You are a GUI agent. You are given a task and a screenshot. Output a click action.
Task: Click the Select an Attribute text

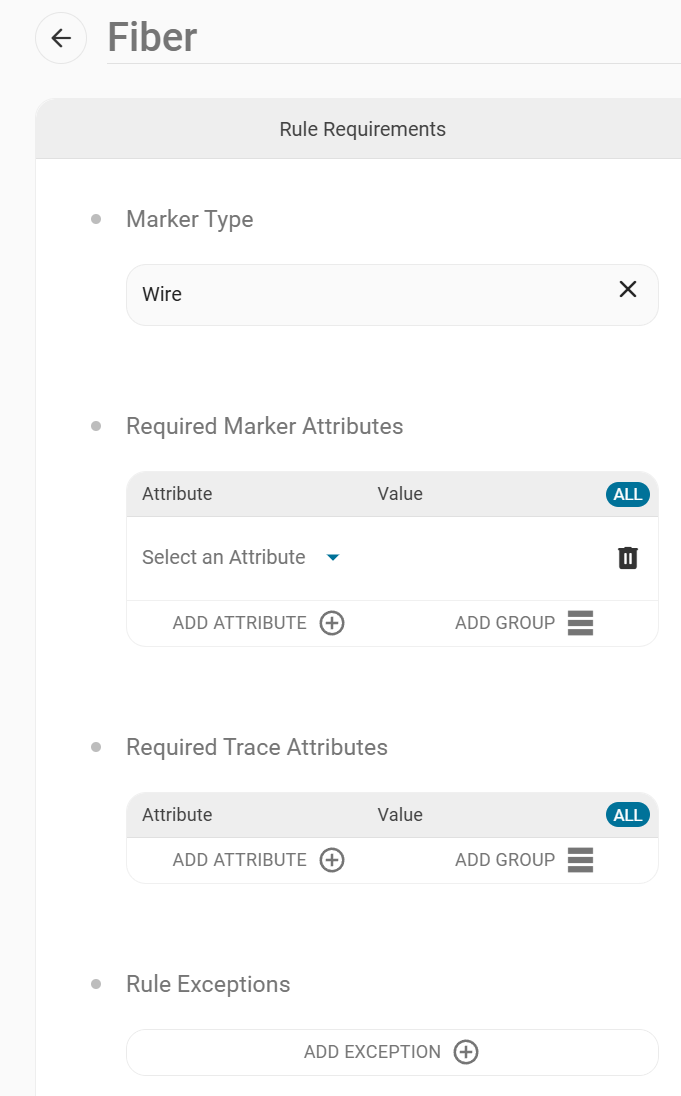coord(224,557)
